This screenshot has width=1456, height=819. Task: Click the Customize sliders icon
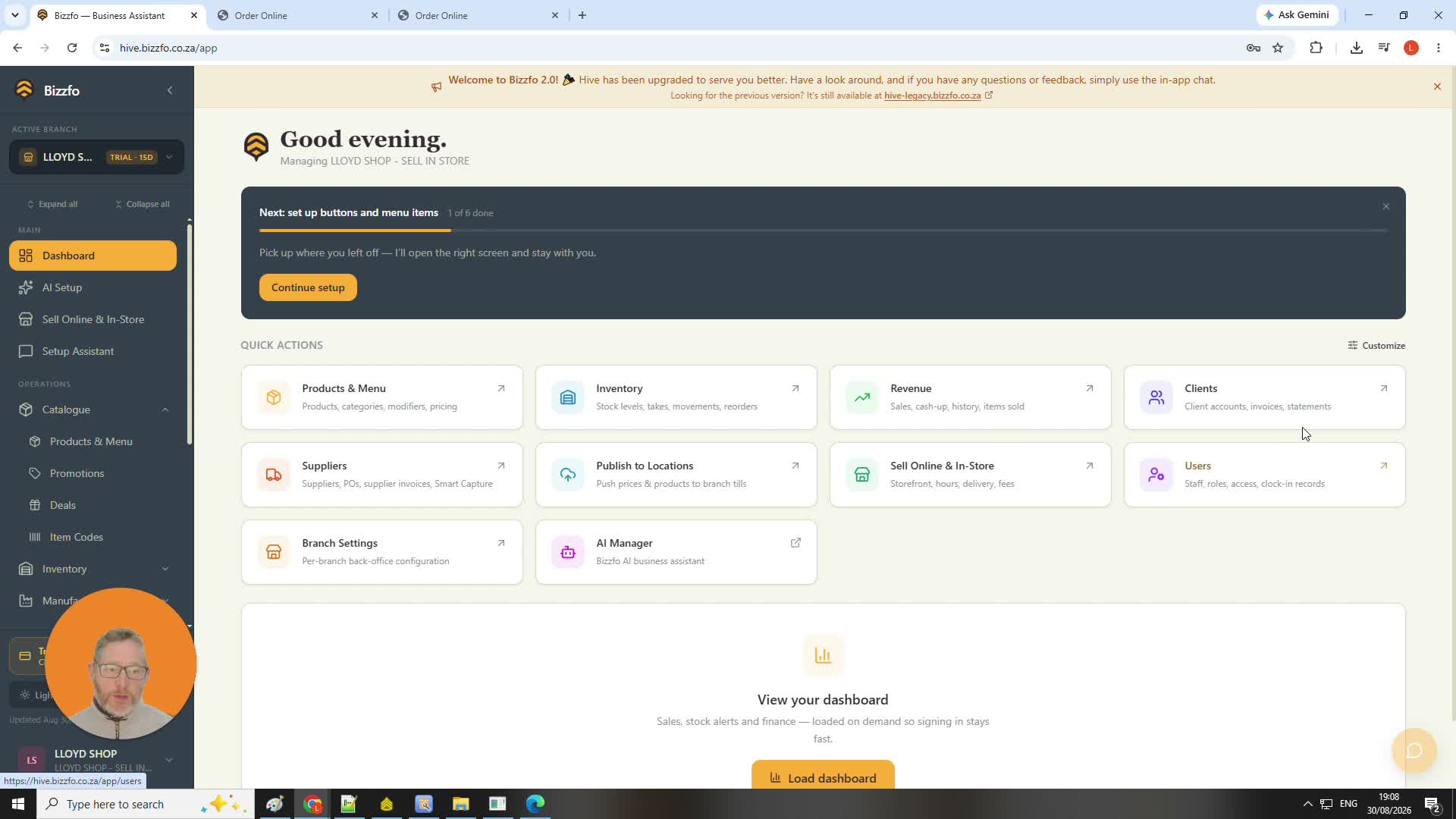pyautogui.click(x=1352, y=345)
